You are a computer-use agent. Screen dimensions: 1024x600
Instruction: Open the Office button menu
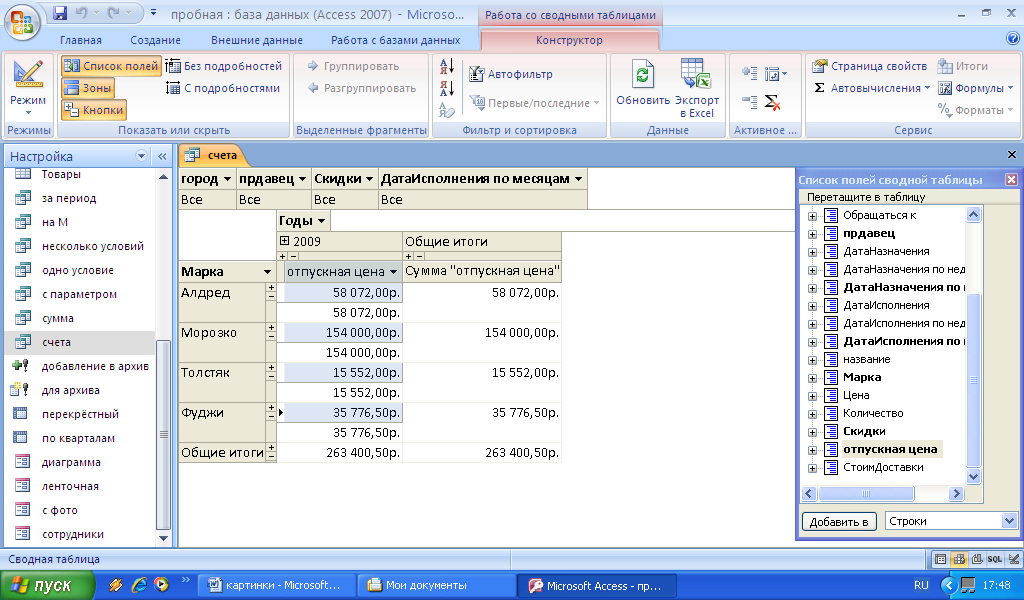[x=22, y=22]
